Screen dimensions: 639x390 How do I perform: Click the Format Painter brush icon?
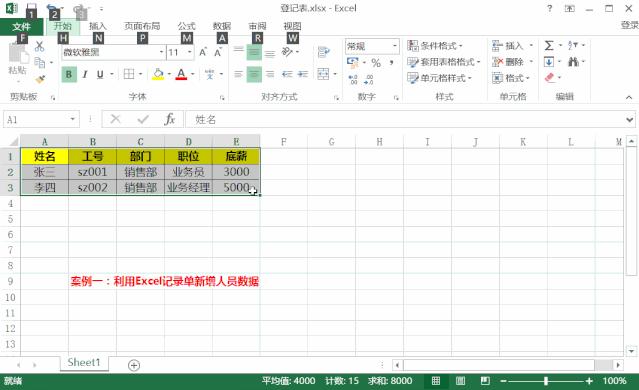[x=40, y=79]
